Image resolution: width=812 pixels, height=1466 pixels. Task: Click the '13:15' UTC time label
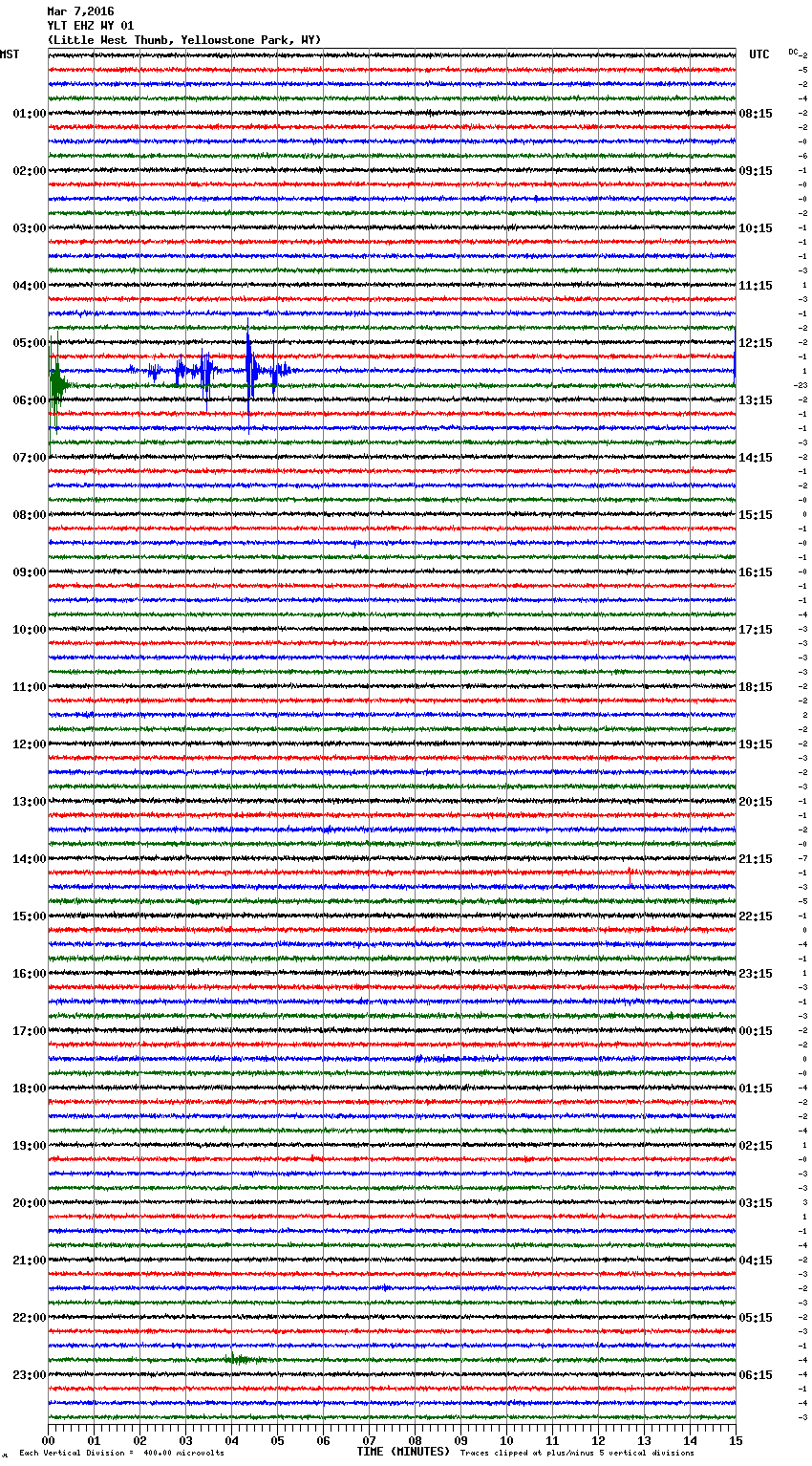pos(756,400)
